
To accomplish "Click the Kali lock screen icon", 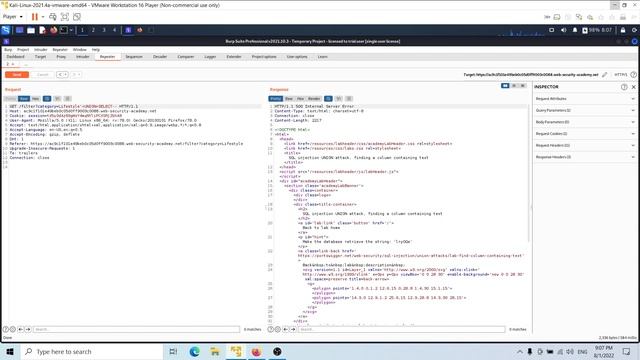I will pyautogui.click(x=623, y=30).
